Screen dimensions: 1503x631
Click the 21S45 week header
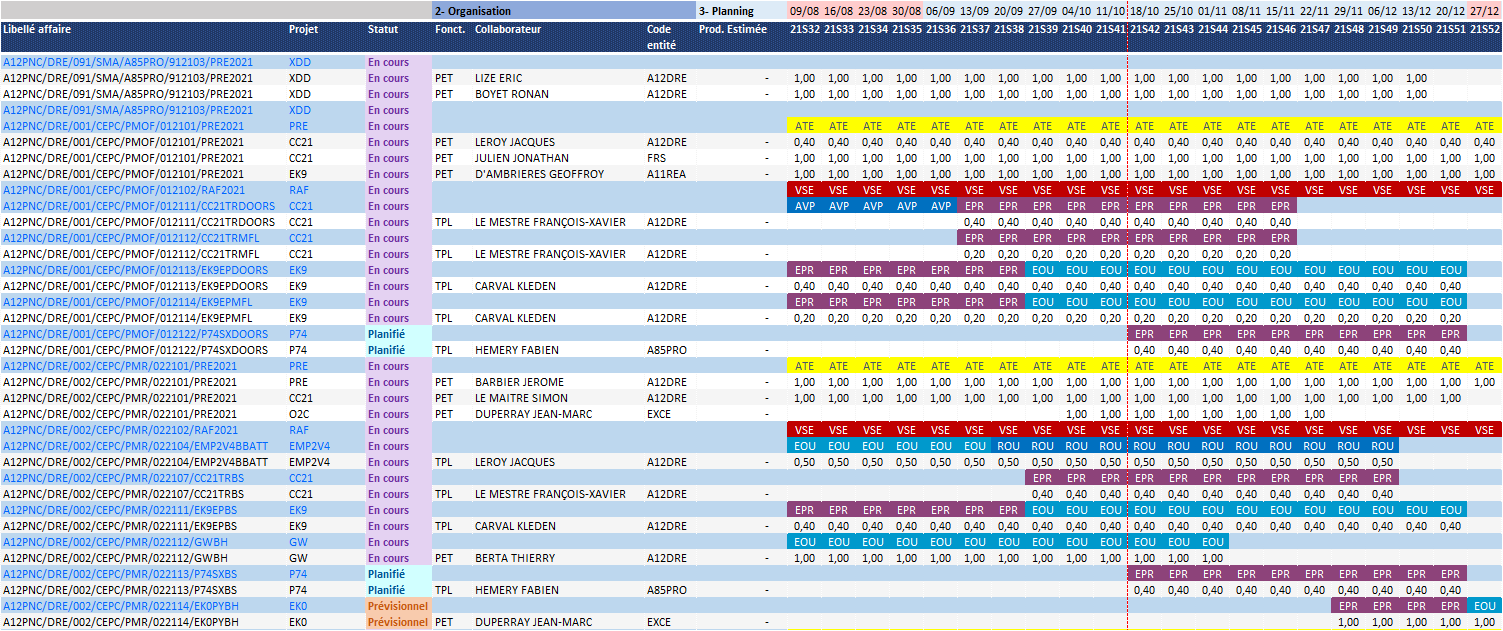[x=1247, y=29]
